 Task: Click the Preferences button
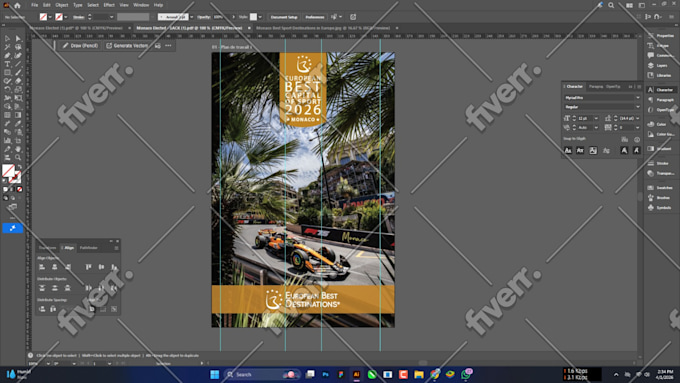coord(315,17)
